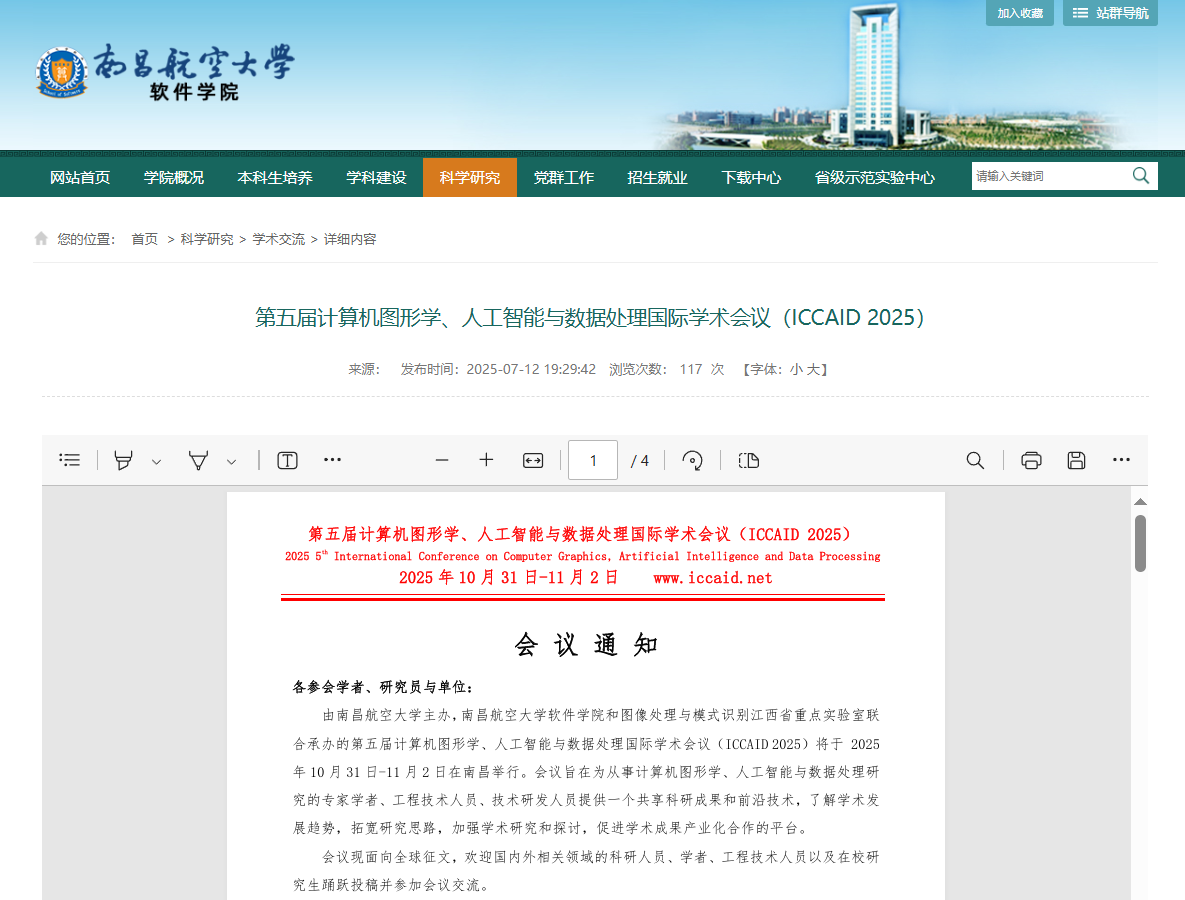Click the PDF vertical scrollbar thumb
1185x900 pixels.
click(1140, 543)
